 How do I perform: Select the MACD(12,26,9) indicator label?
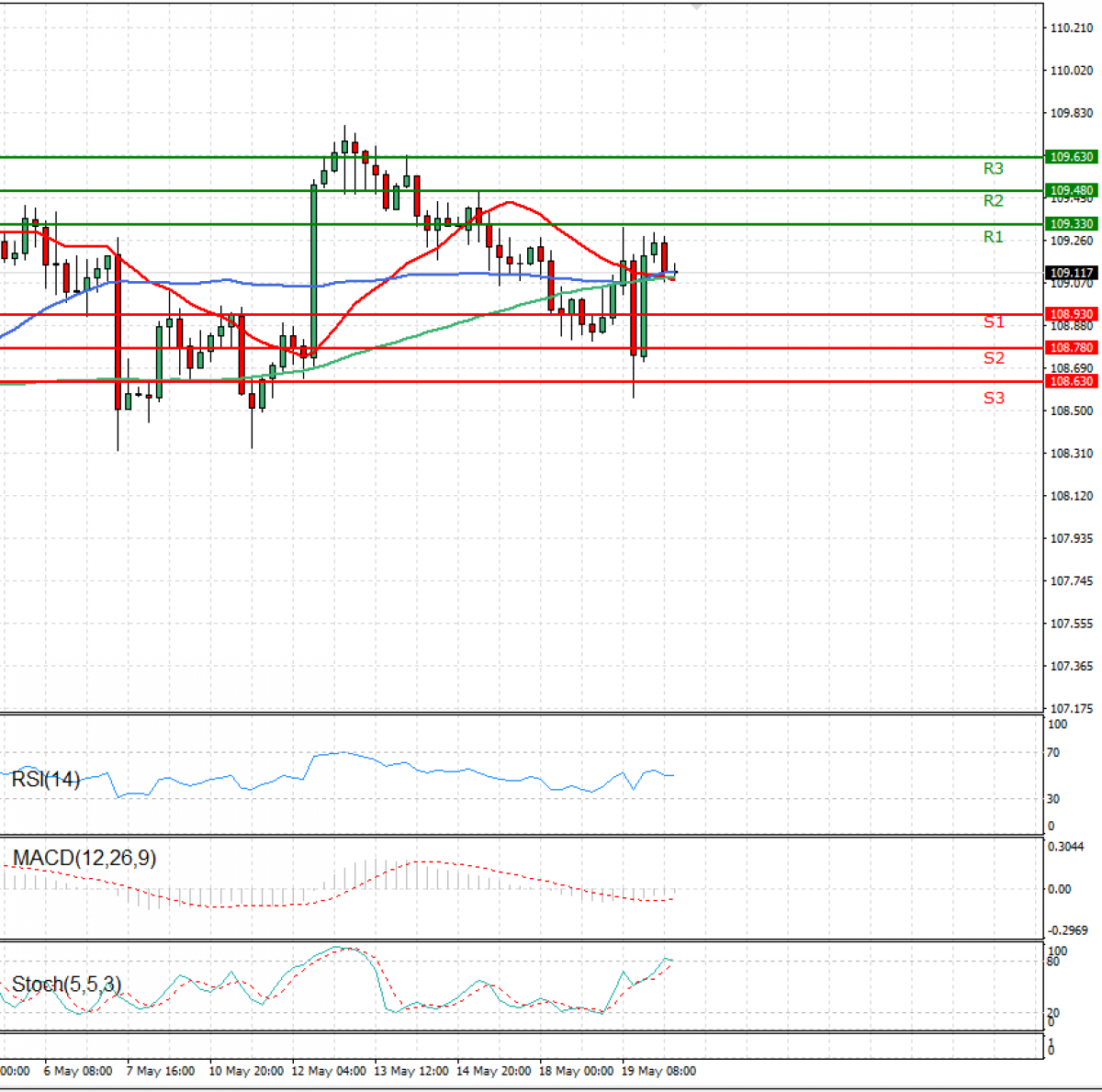click(x=84, y=858)
